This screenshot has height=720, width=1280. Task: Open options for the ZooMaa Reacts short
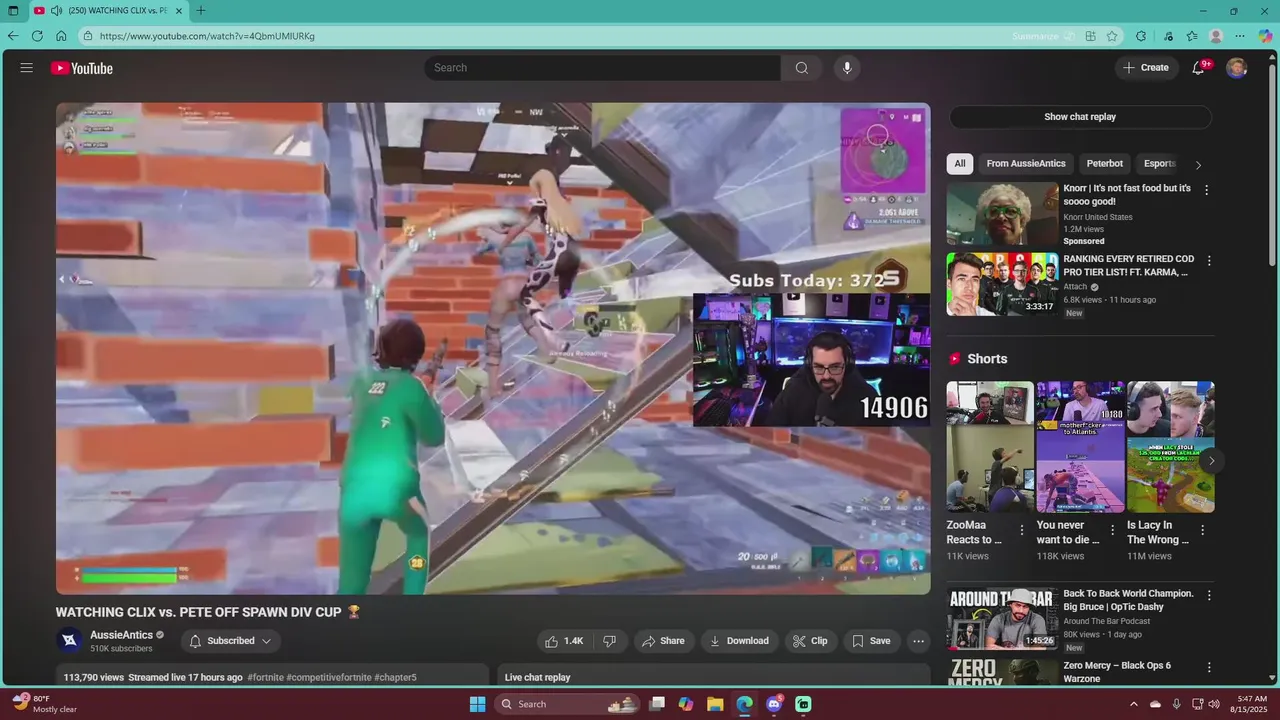1022,530
